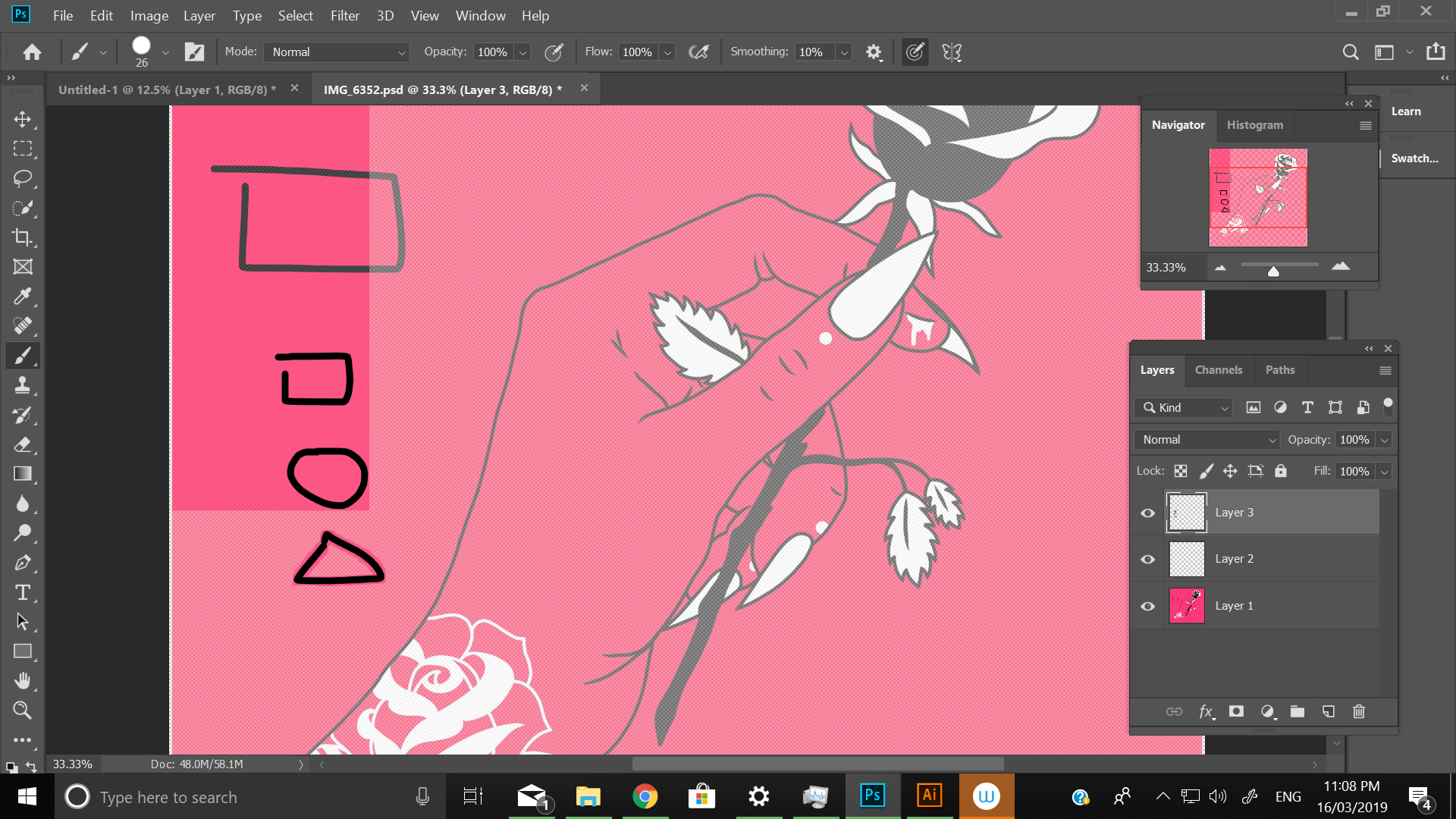Select the Eraser tool
This screenshot has height=819, width=1456.
coord(23,444)
